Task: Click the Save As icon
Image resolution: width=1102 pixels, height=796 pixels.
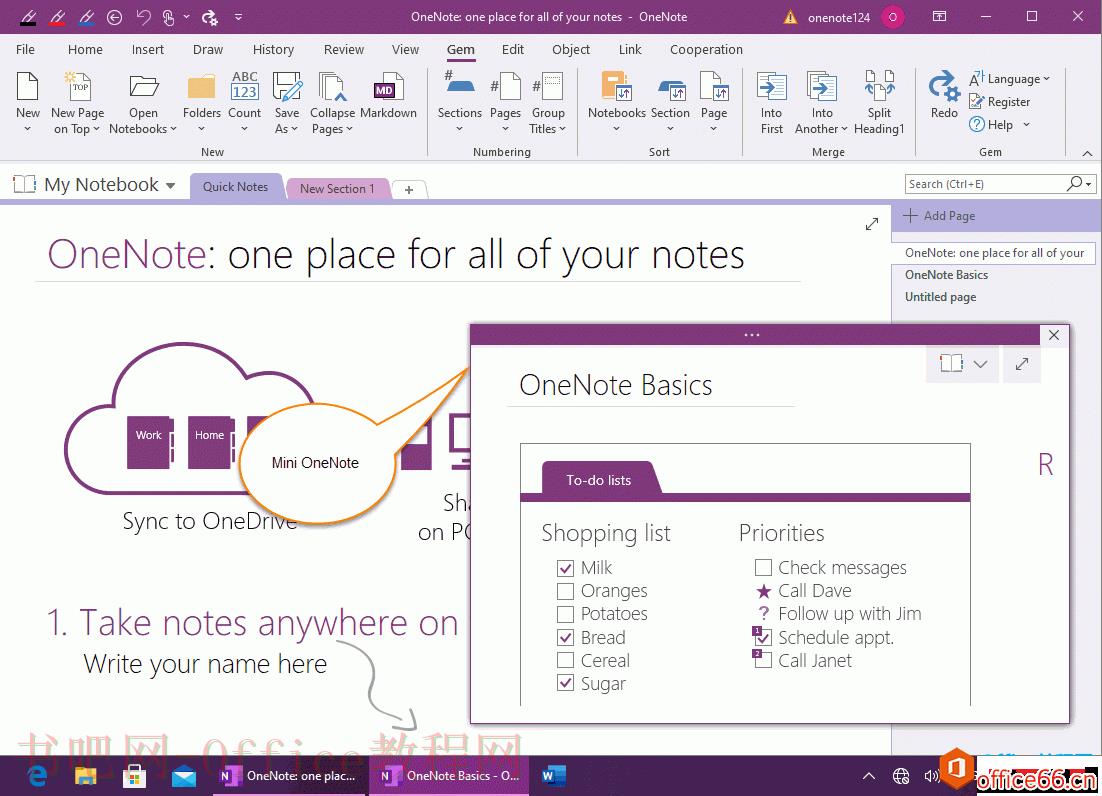Action: tap(287, 86)
